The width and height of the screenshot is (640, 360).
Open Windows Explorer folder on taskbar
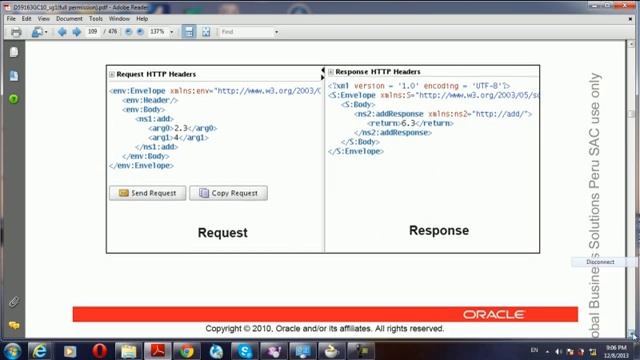point(128,351)
